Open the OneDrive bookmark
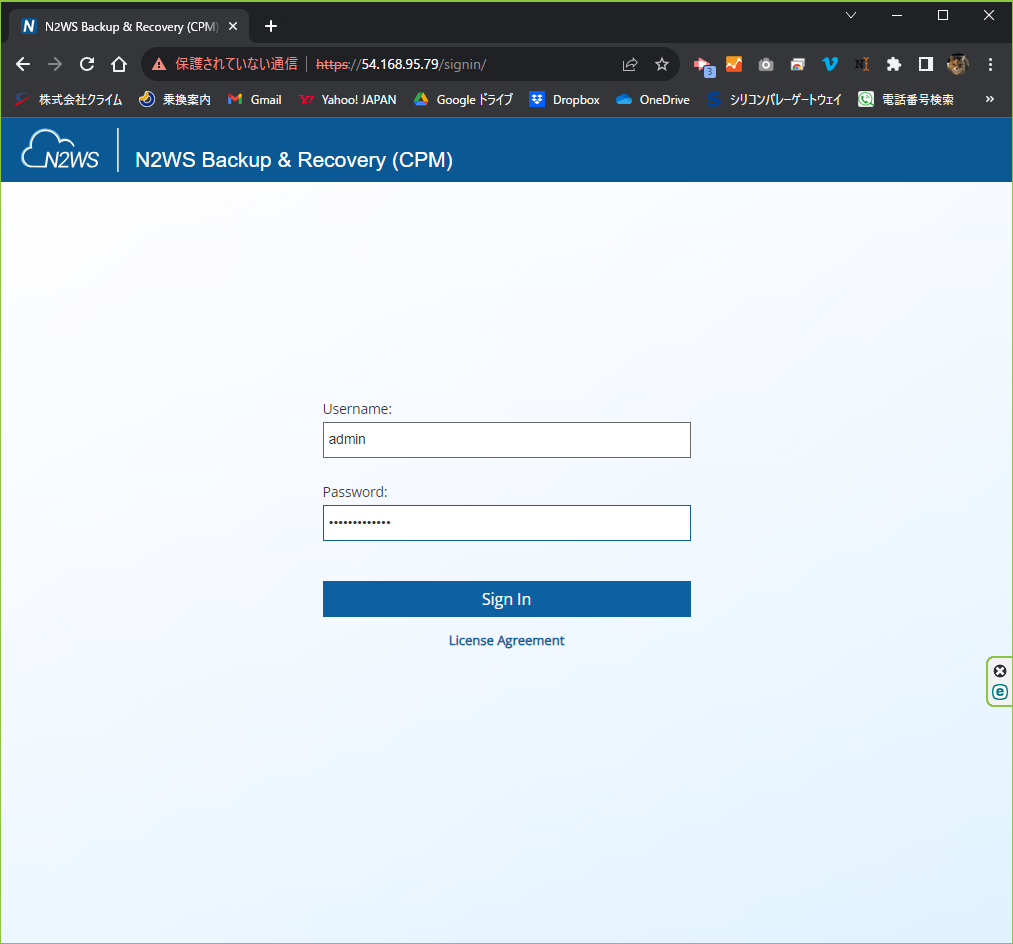 click(x=653, y=100)
